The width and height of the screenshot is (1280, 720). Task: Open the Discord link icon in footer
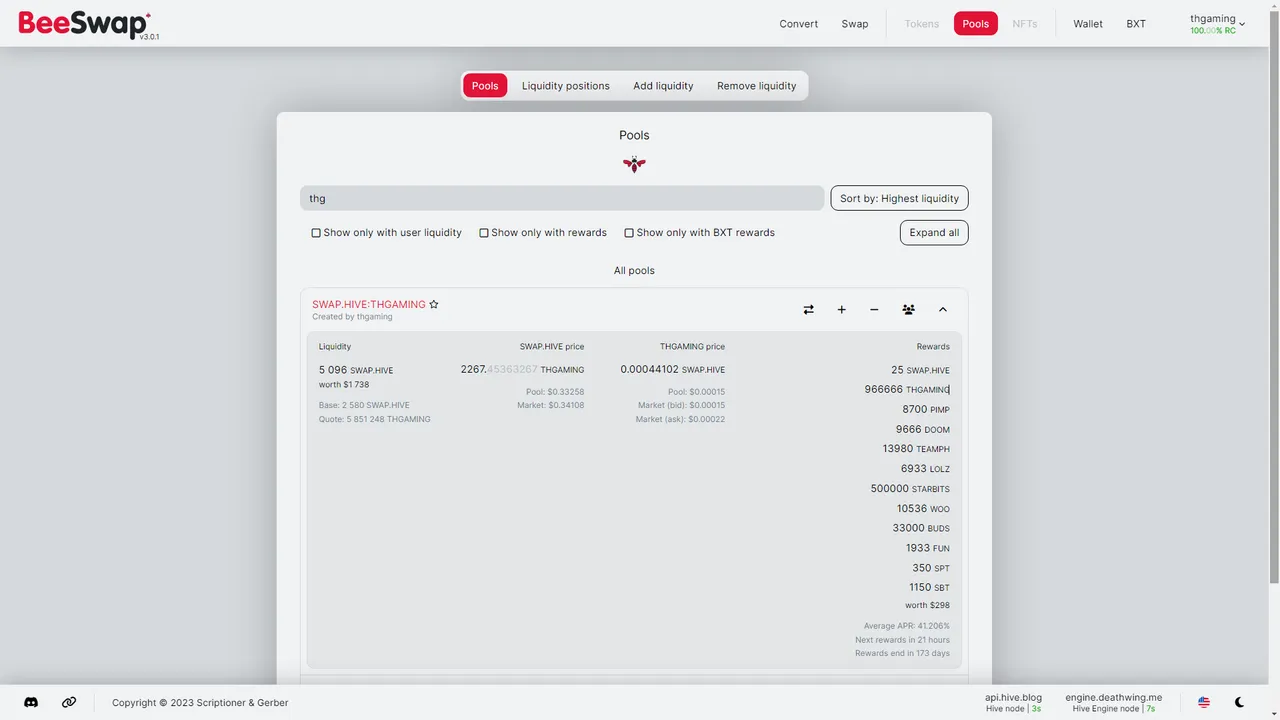31,702
